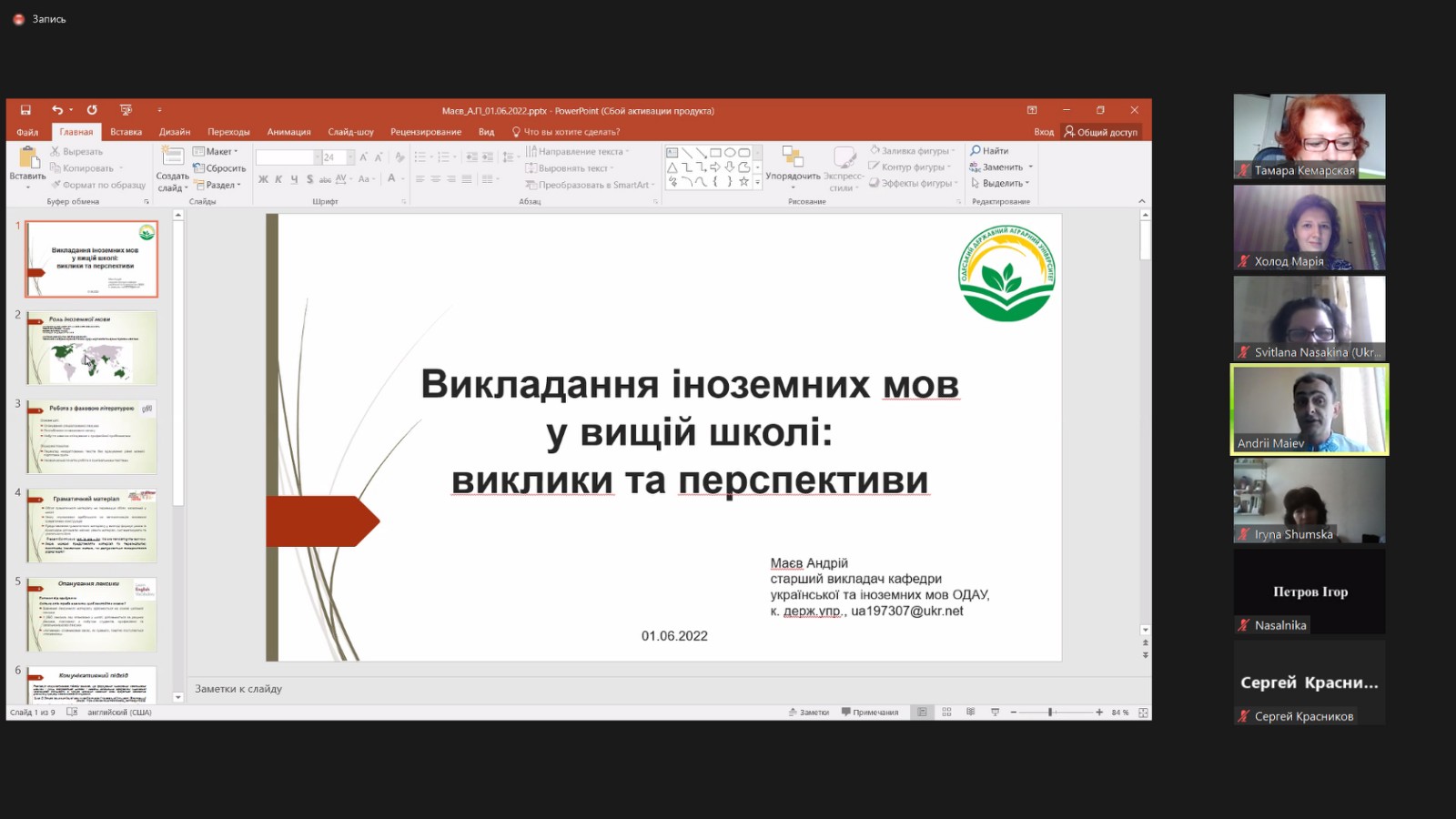Toggle Примечания comments pane
Screen dimensions: 1456x819
(869, 713)
